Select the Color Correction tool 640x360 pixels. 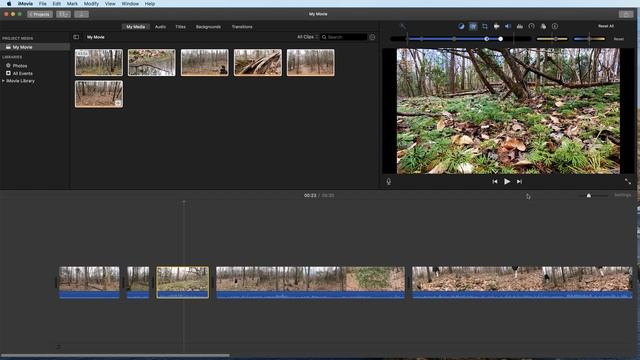click(473, 26)
